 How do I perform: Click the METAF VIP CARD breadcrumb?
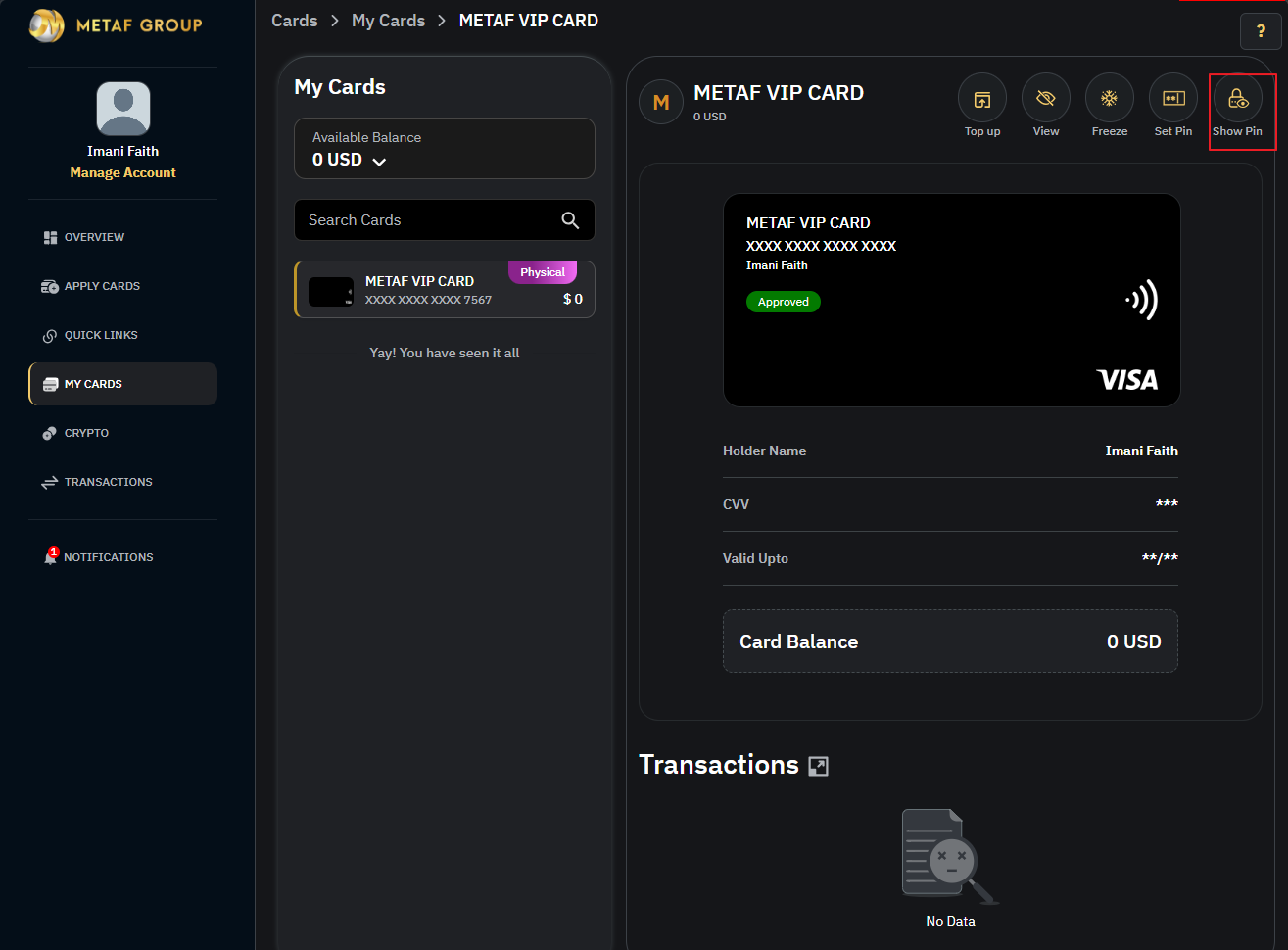coord(529,21)
